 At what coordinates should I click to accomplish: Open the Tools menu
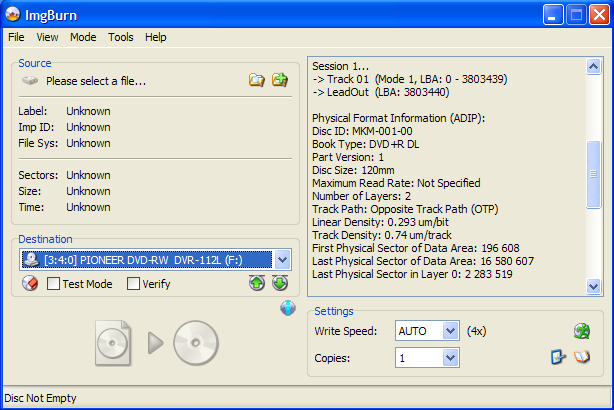tap(121, 37)
